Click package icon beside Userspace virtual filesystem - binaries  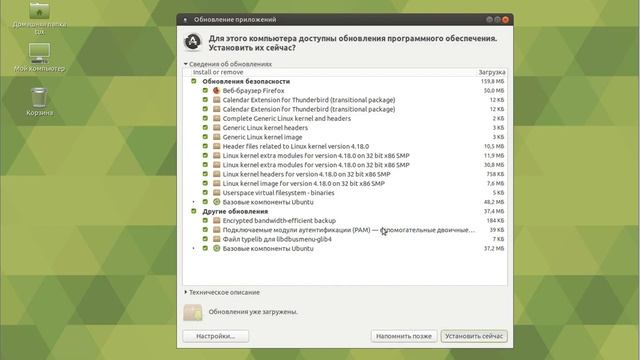(217, 193)
